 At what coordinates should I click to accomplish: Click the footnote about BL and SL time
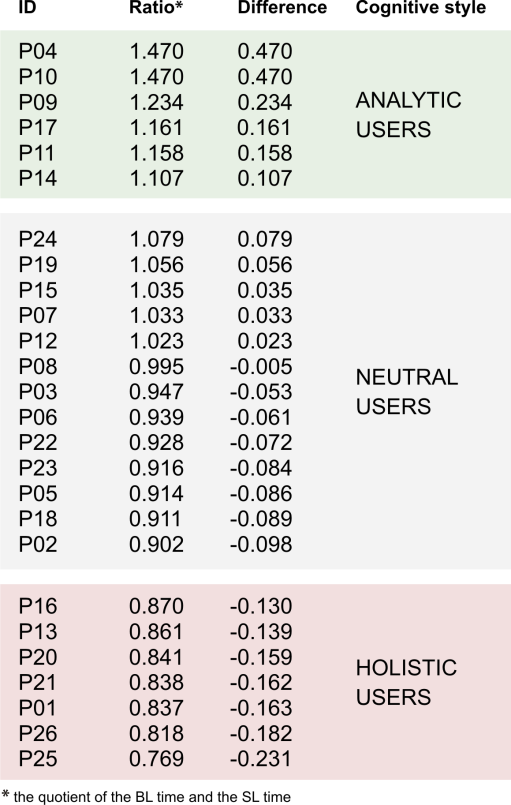pos(146,796)
